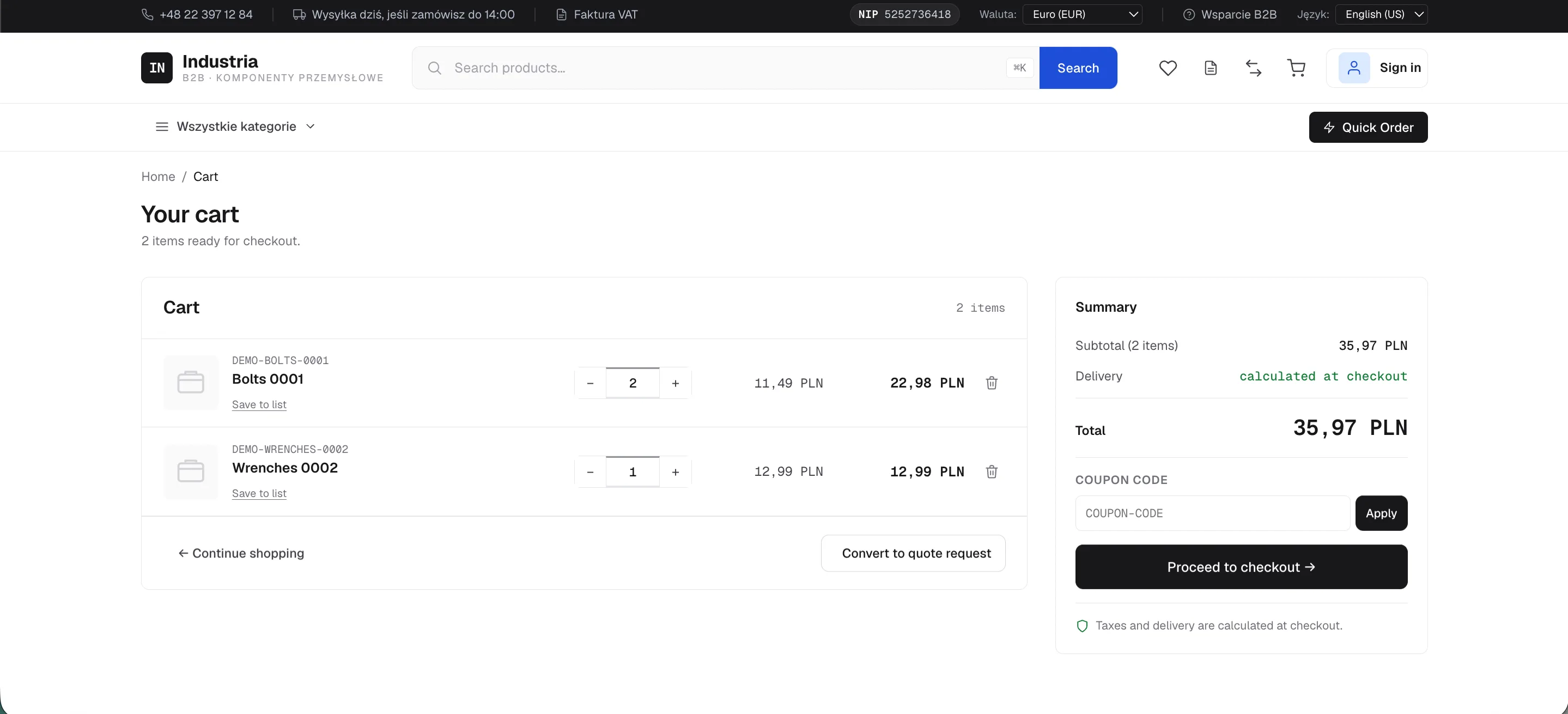This screenshot has width=1568, height=714.
Task: Click the user avatar icon beside Sign in
Action: pos(1354,68)
